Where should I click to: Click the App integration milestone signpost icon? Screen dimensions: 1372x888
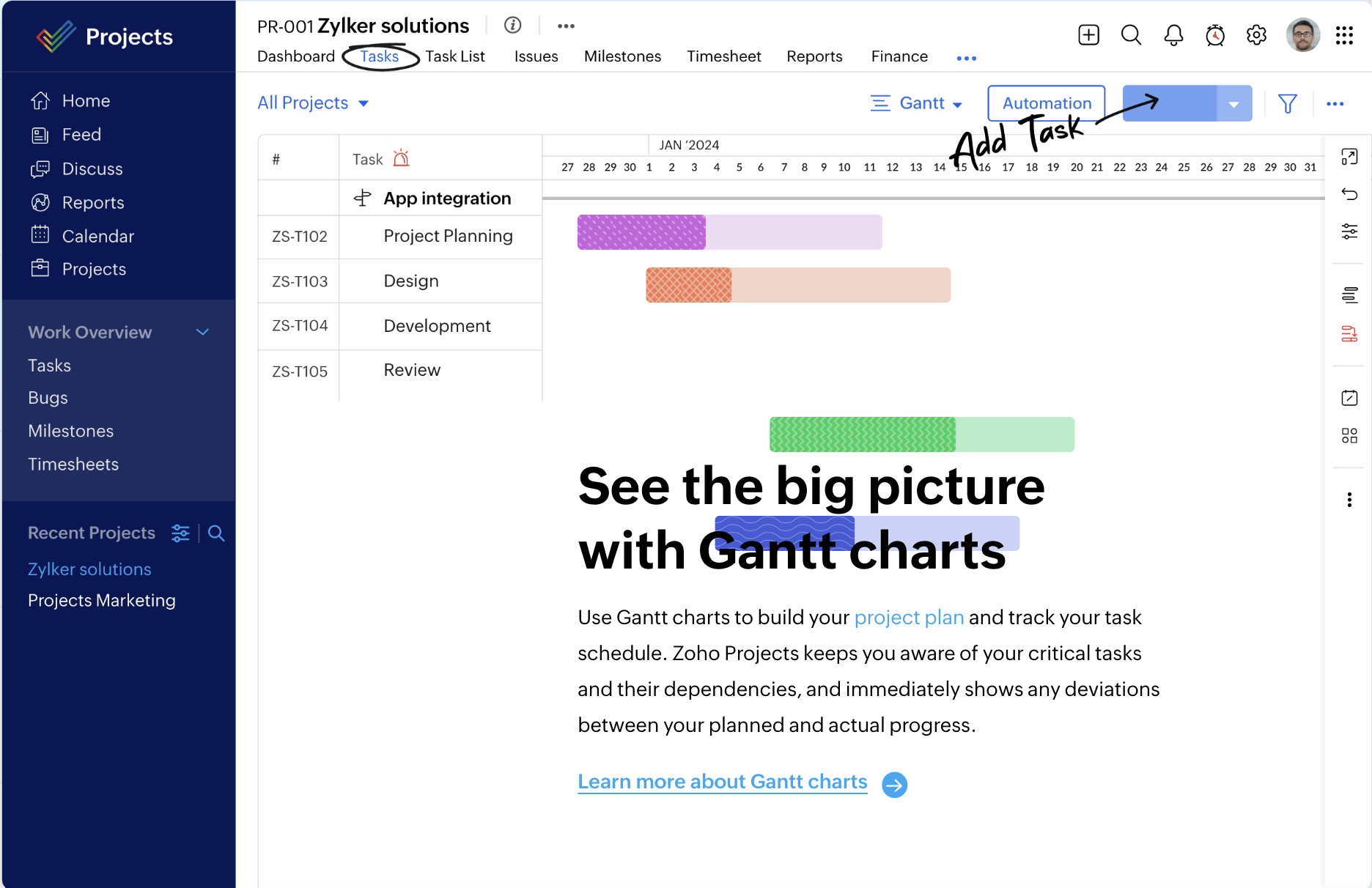[x=362, y=198]
